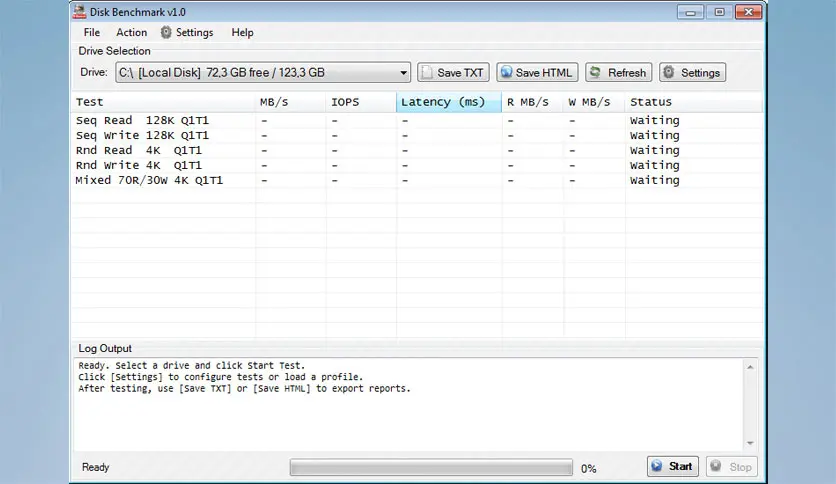This screenshot has width=836, height=484.
Task: Sort by the Test column header
Action: 163,102
